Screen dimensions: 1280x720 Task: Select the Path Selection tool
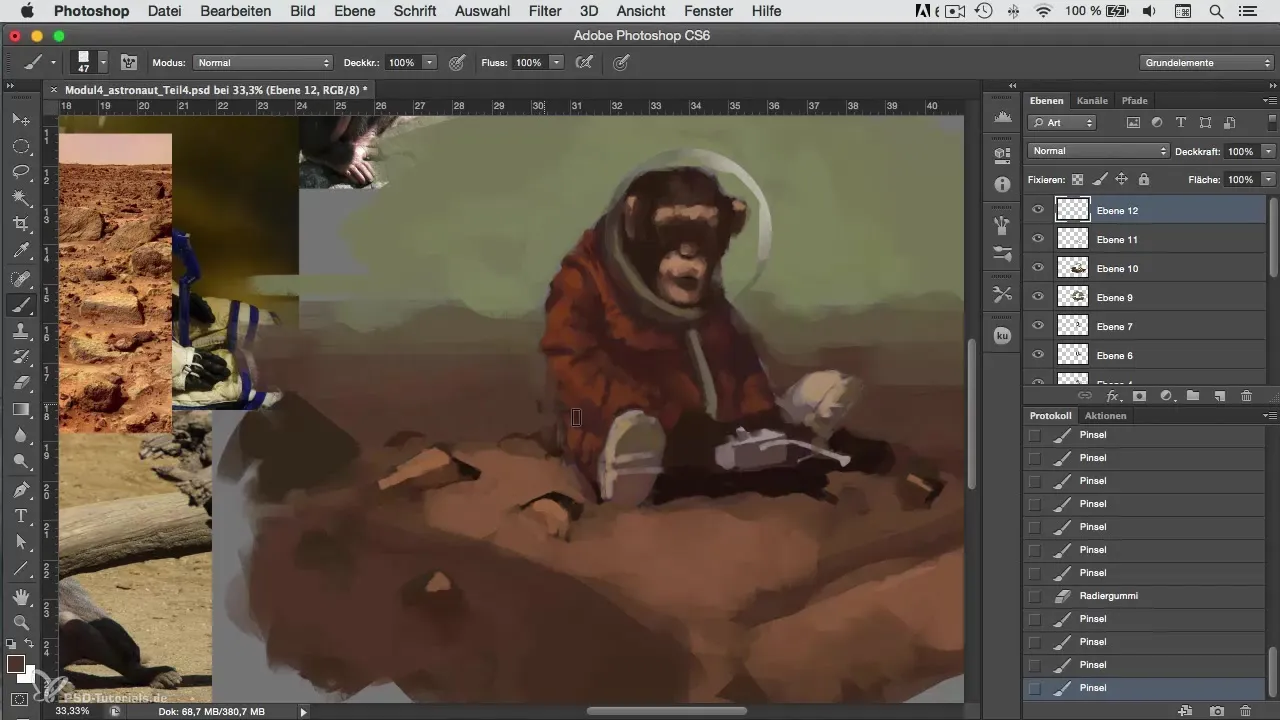tap(21, 542)
